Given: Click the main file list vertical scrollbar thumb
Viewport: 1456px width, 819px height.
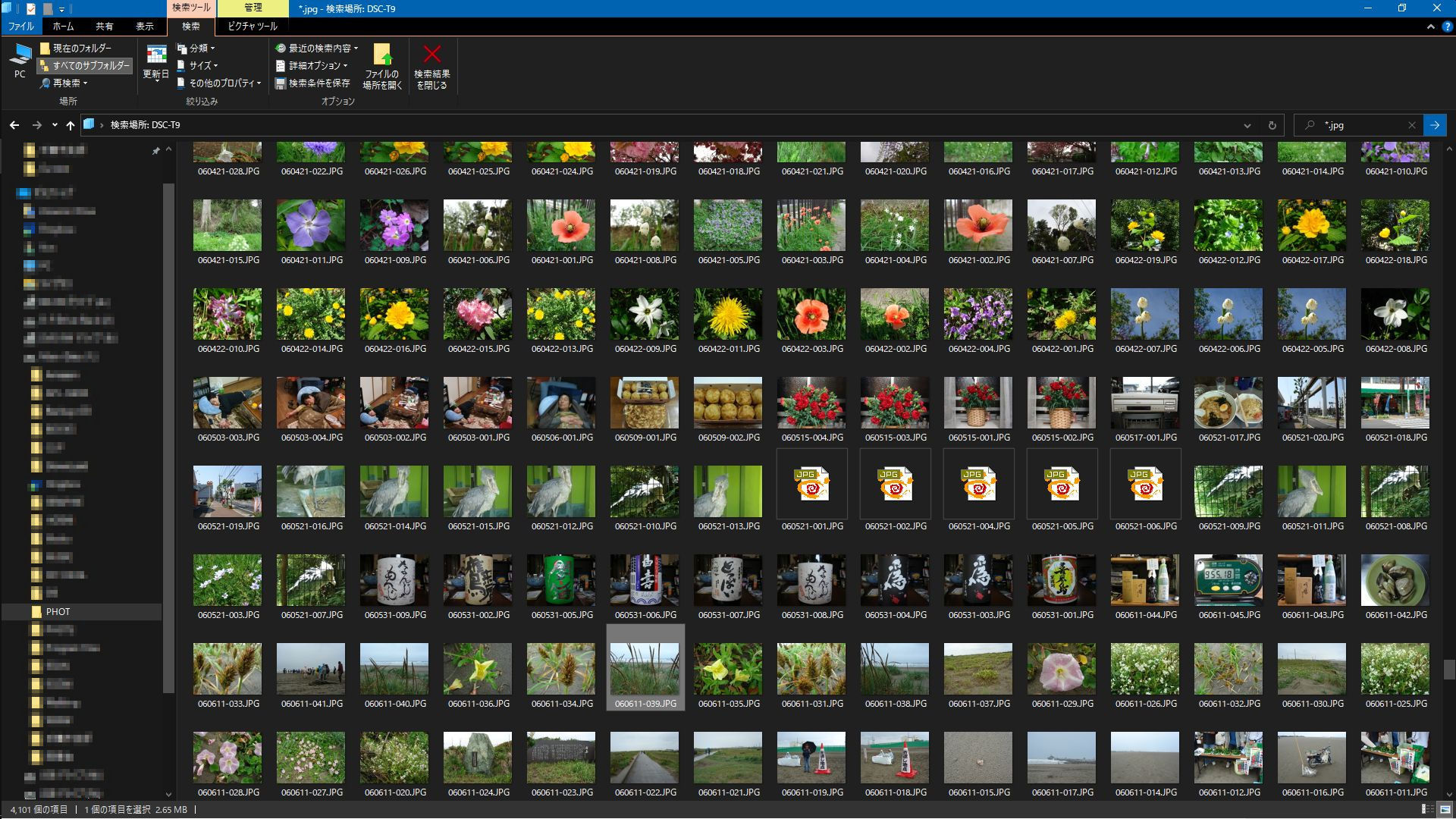Looking at the screenshot, I should click(1448, 669).
